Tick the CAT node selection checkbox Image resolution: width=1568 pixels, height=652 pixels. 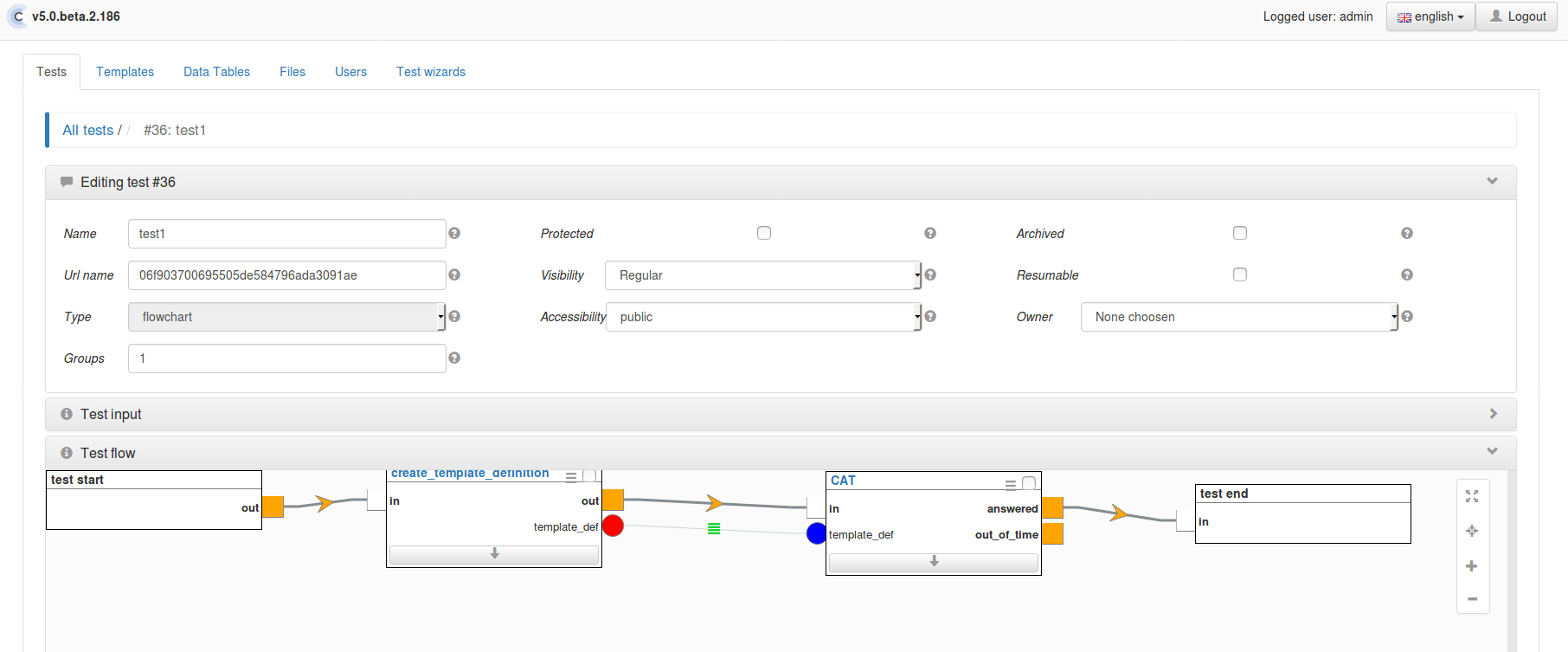[x=1029, y=483]
